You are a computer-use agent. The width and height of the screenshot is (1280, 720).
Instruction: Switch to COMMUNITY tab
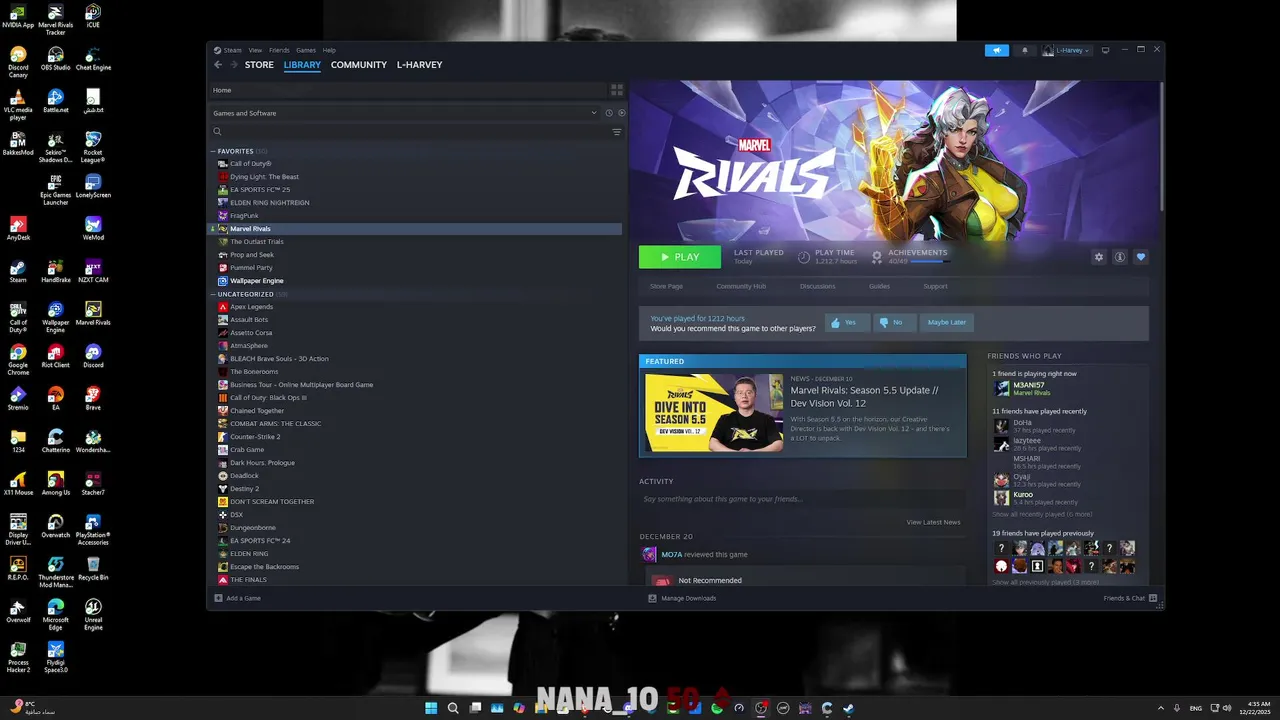pyautogui.click(x=359, y=65)
